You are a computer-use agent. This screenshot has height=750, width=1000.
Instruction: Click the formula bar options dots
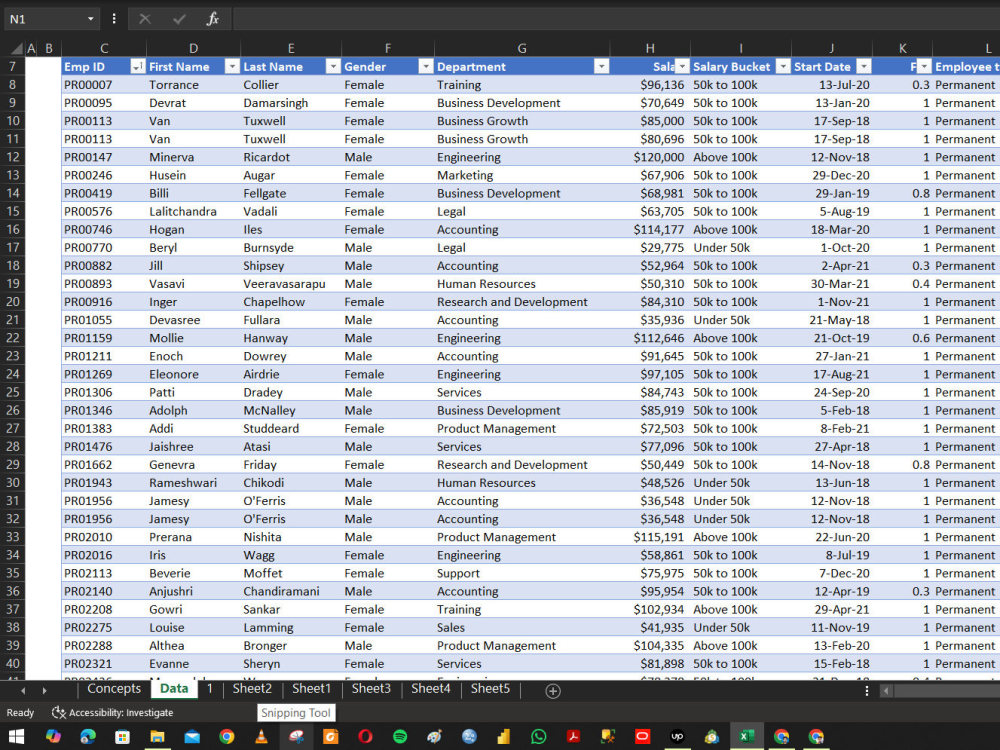click(114, 19)
